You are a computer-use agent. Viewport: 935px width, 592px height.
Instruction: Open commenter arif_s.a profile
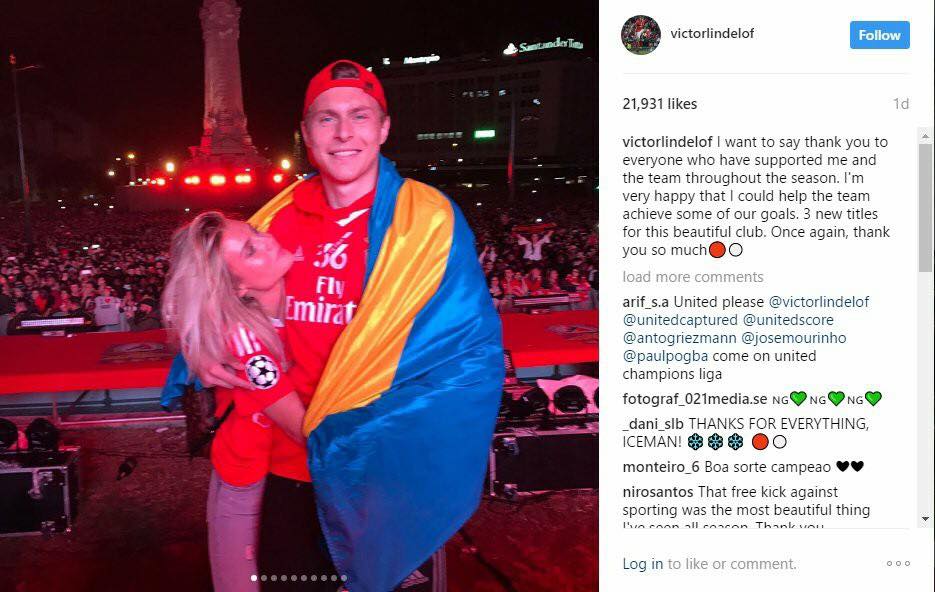[646, 302]
